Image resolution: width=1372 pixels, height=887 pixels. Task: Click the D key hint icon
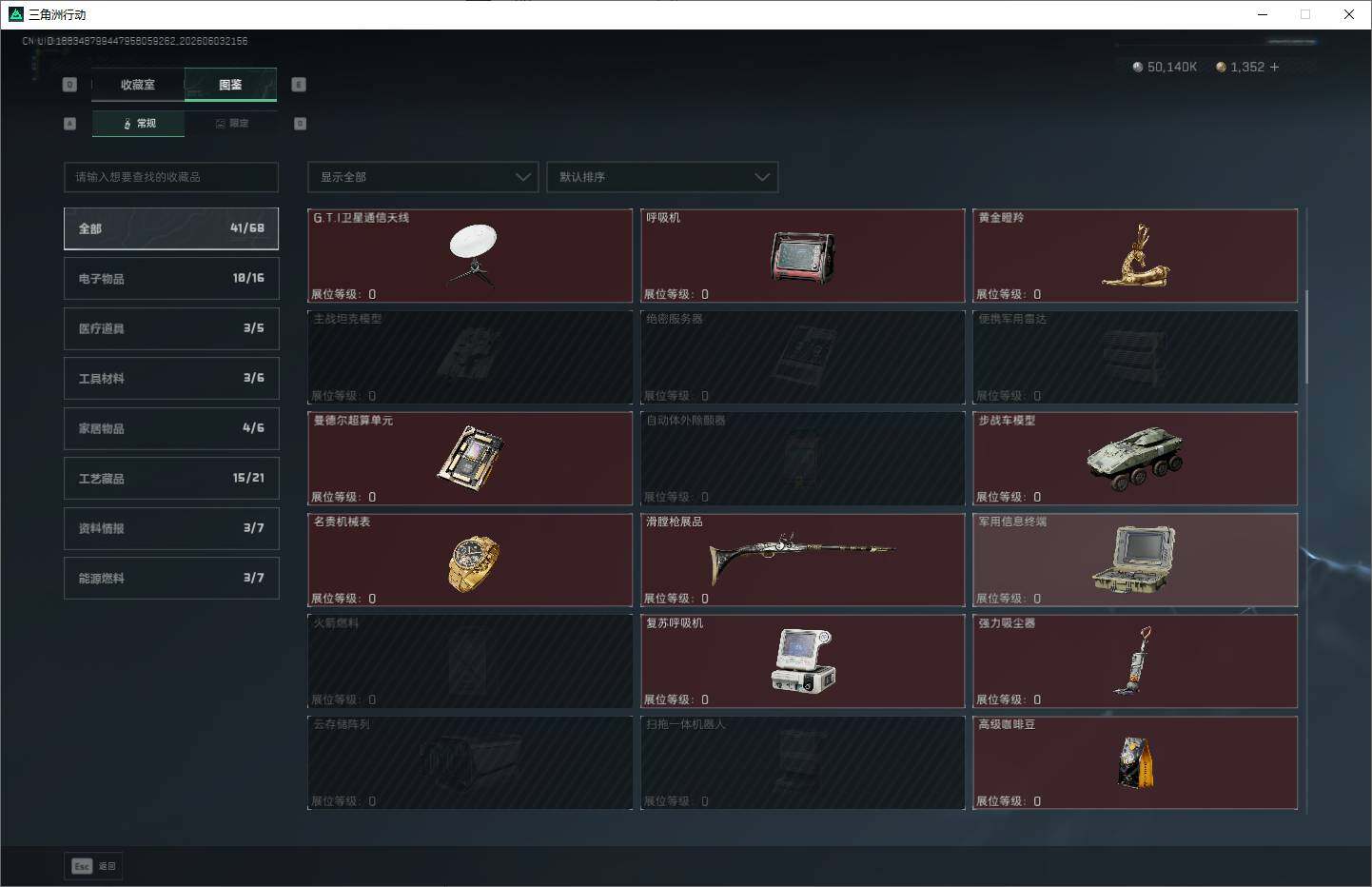301,124
